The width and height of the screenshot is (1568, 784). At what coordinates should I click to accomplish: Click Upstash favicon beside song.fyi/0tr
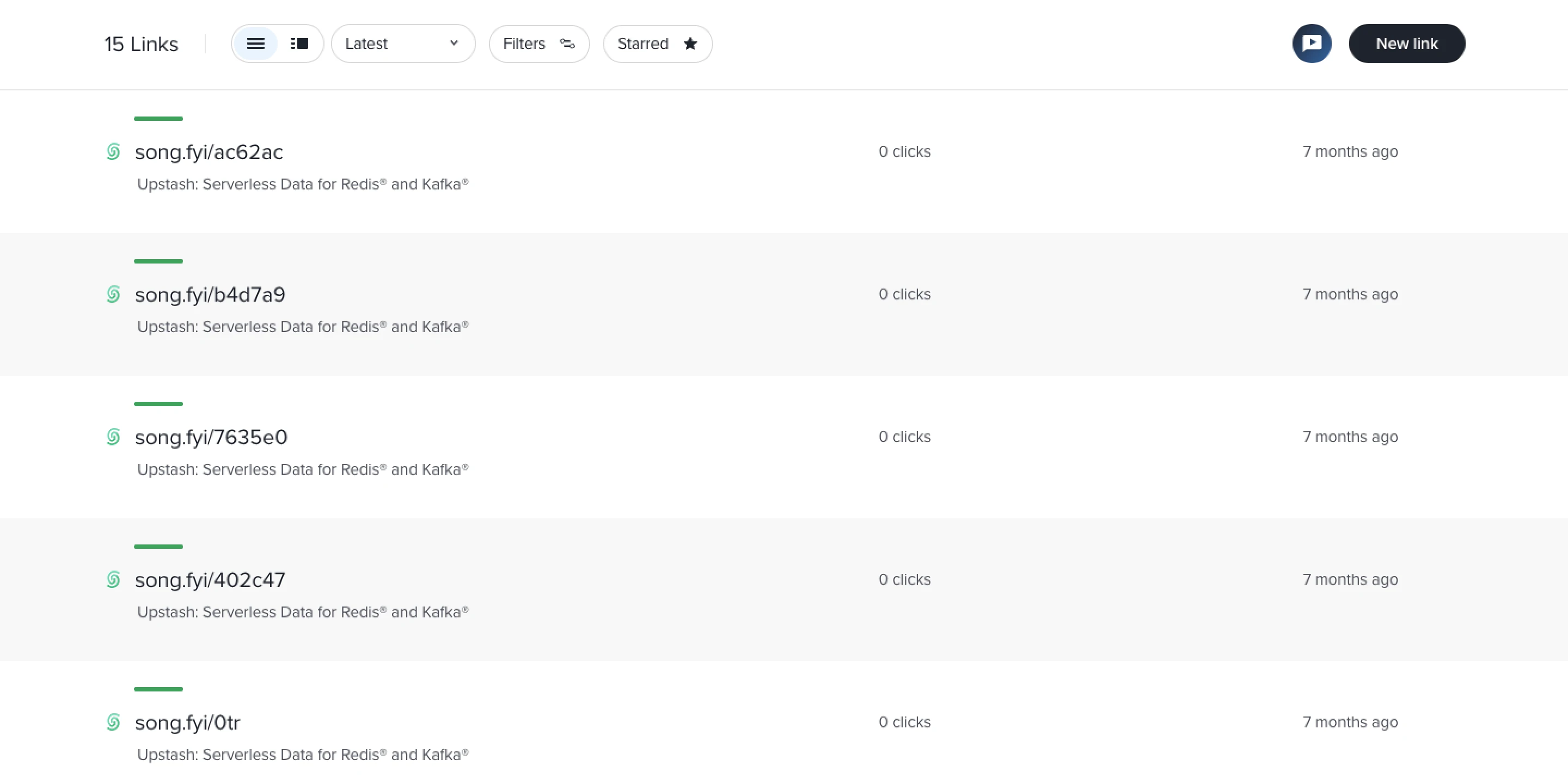pos(113,722)
